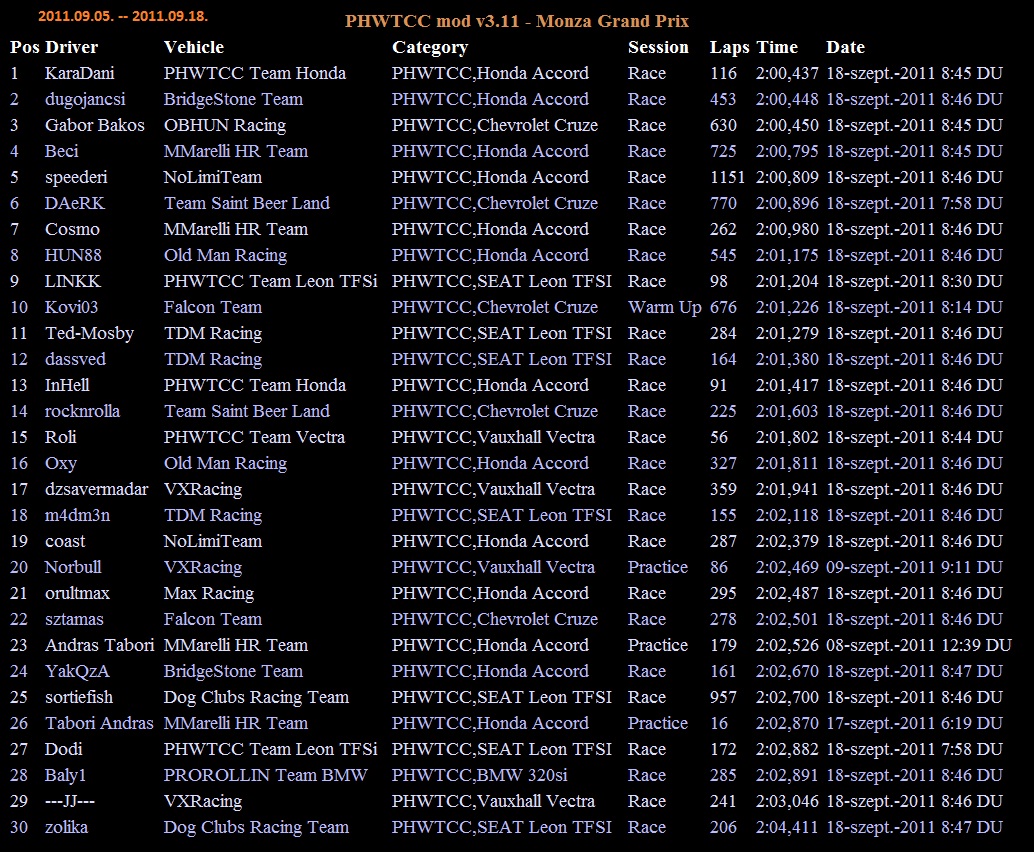Click the Category column header
The width and height of the screenshot is (1034, 852).
[x=430, y=47]
